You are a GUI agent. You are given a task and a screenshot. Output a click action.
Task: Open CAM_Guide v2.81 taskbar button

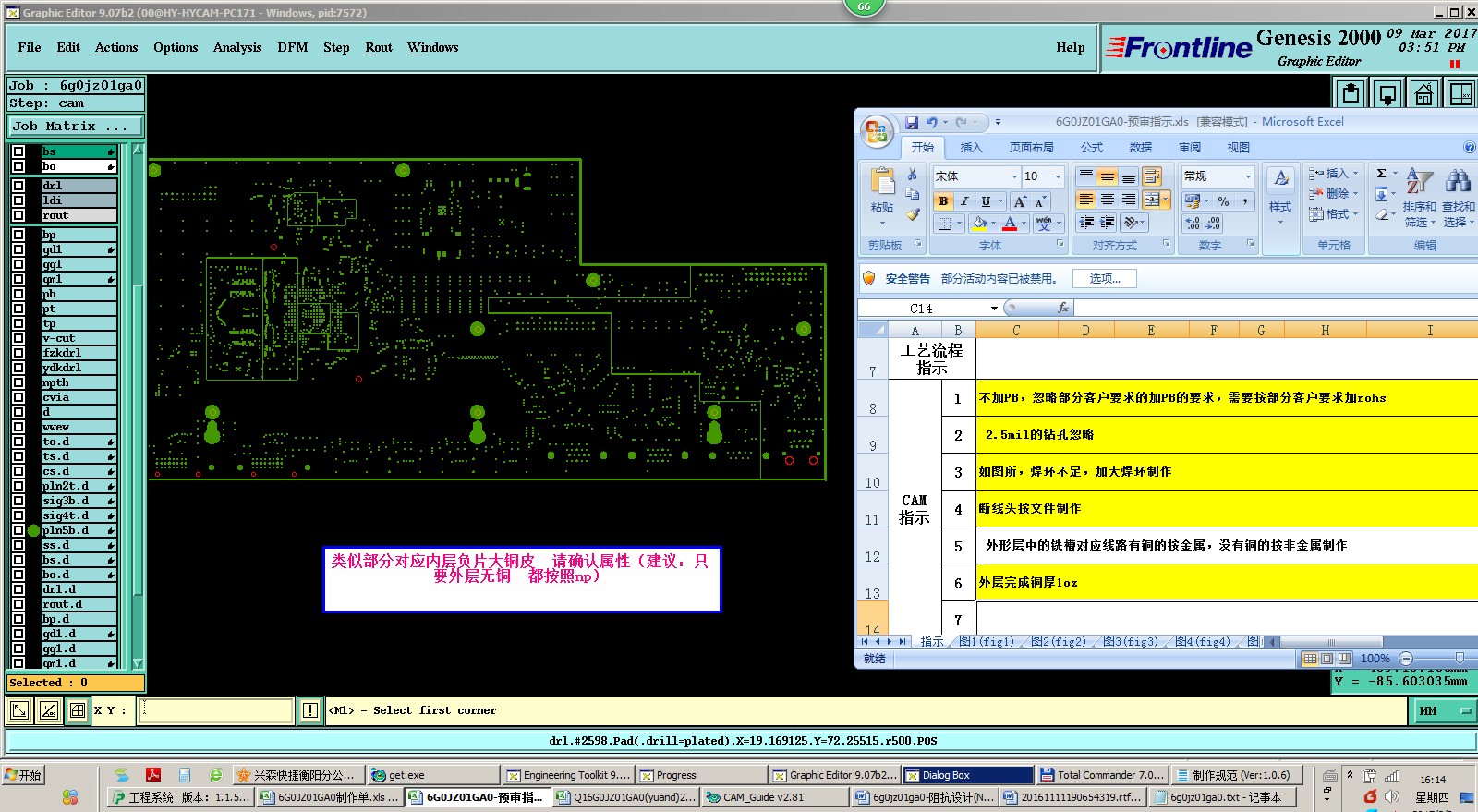[x=774, y=797]
